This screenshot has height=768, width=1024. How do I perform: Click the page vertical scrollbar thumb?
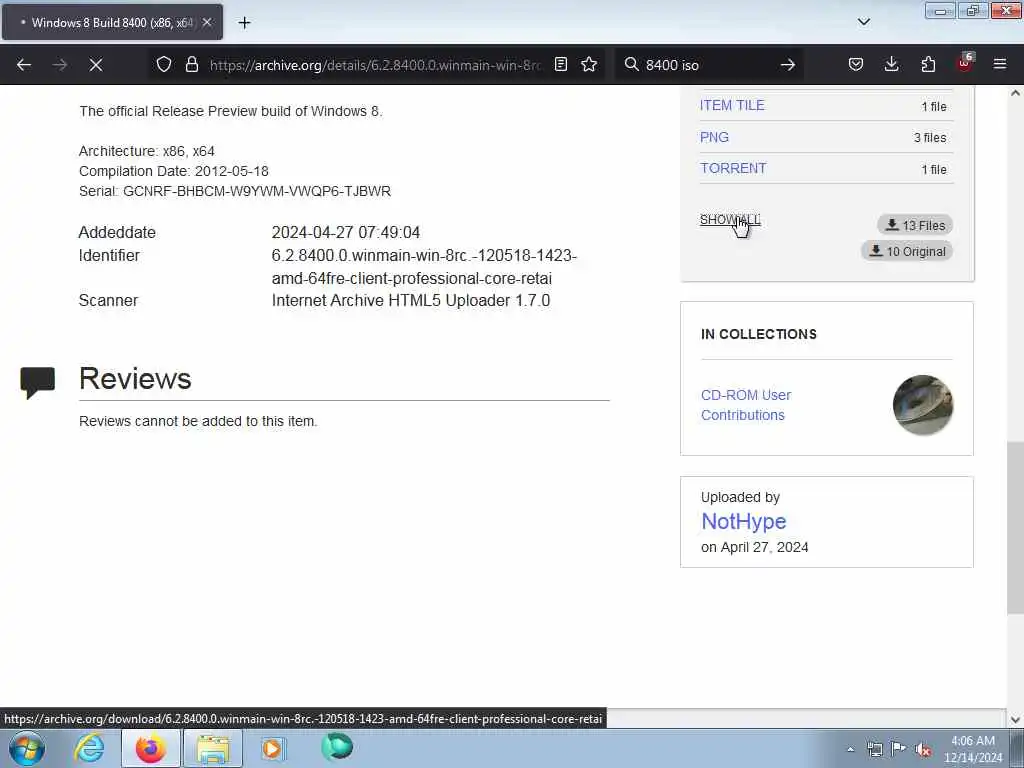(x=1015, y=528)
